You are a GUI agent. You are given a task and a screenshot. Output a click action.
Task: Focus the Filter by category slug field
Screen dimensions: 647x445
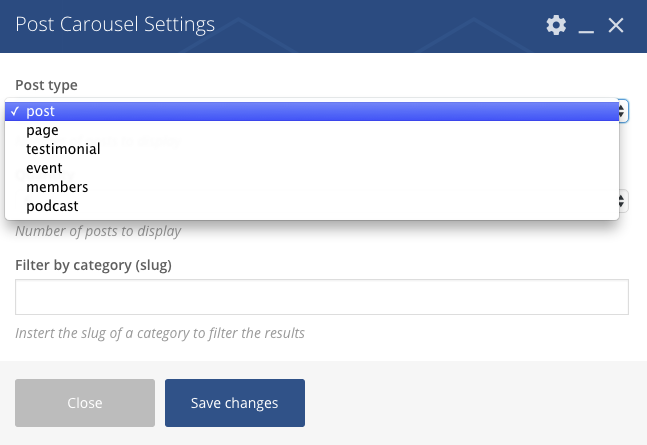coord(321,297)
